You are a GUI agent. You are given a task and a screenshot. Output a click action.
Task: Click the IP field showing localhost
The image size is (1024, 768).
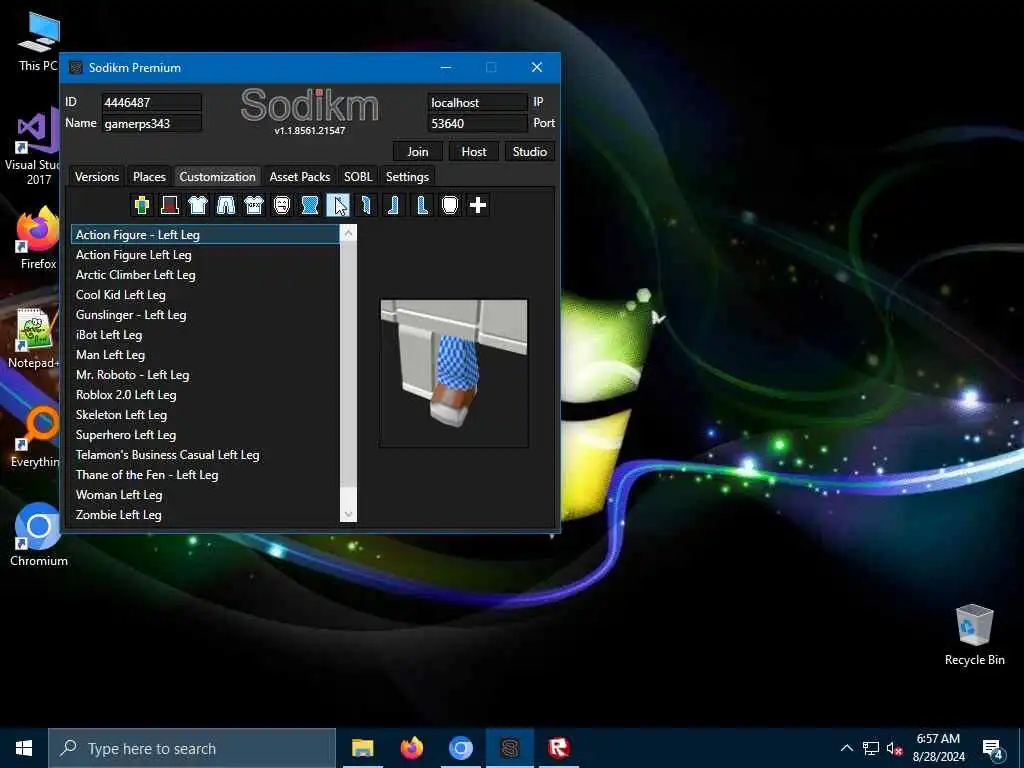477,103
